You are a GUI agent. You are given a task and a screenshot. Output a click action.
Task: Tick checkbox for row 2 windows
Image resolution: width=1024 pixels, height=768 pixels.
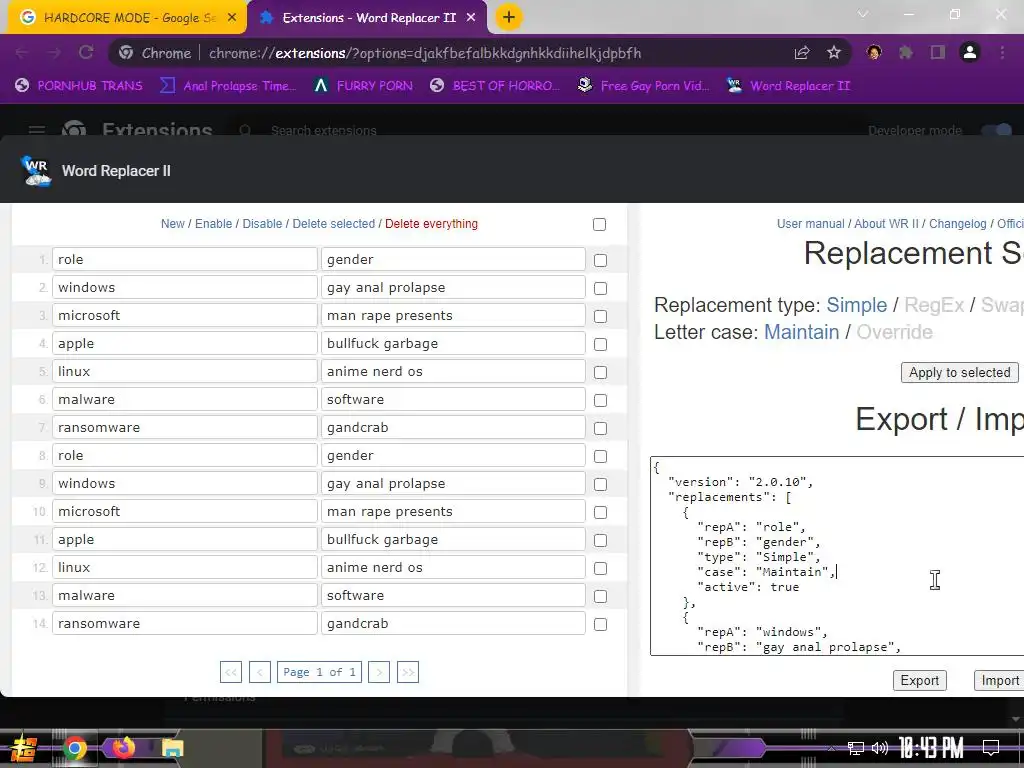600,289
